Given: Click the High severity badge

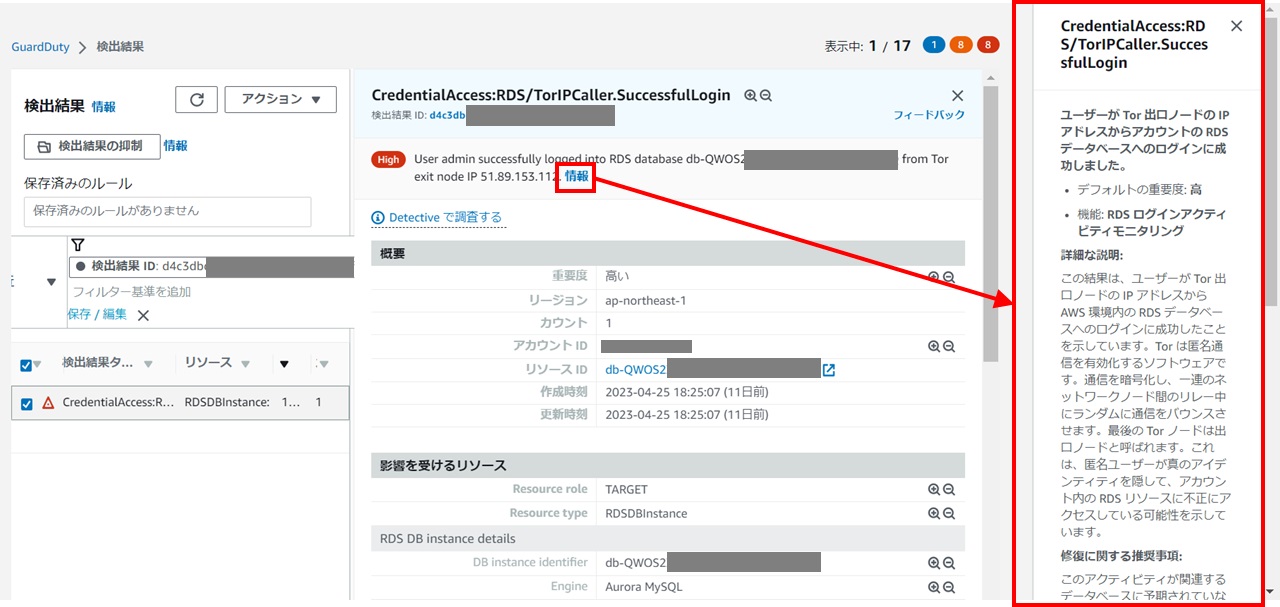Looking at the screenshot, I should 388,159.
